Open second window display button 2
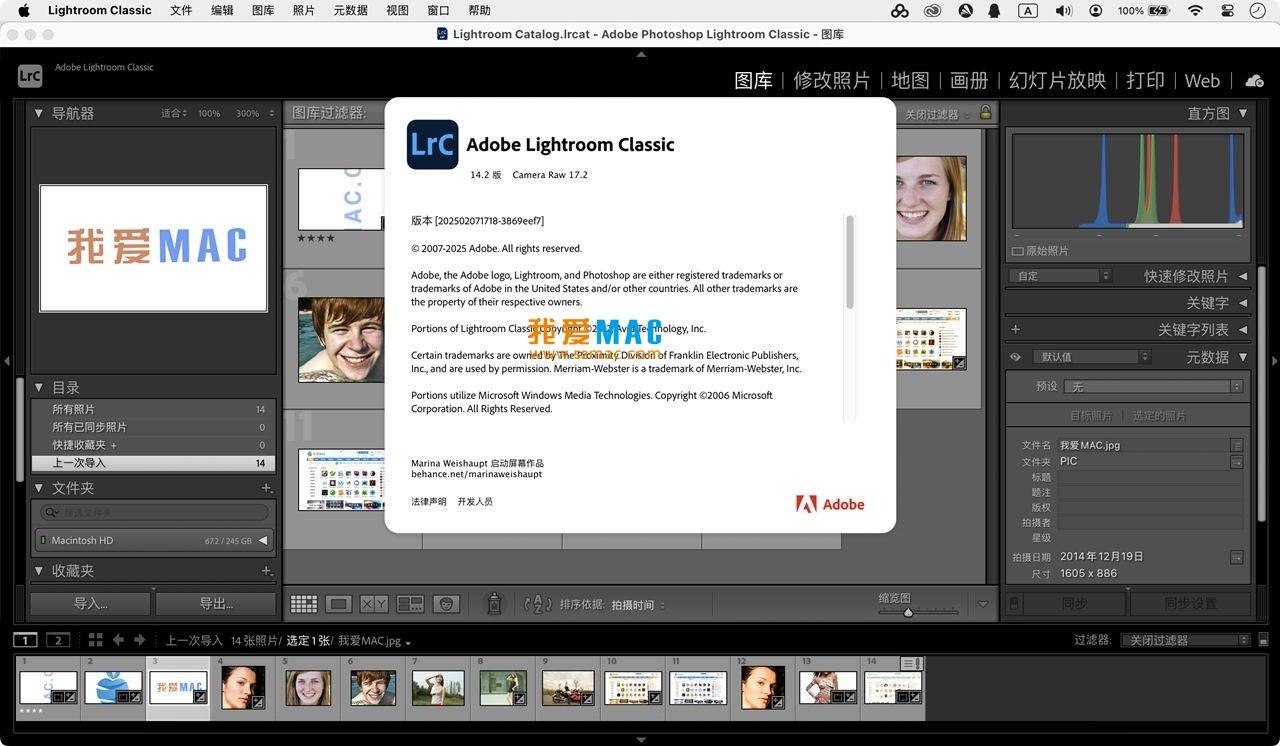1280x746 pixels. [58, 640]
